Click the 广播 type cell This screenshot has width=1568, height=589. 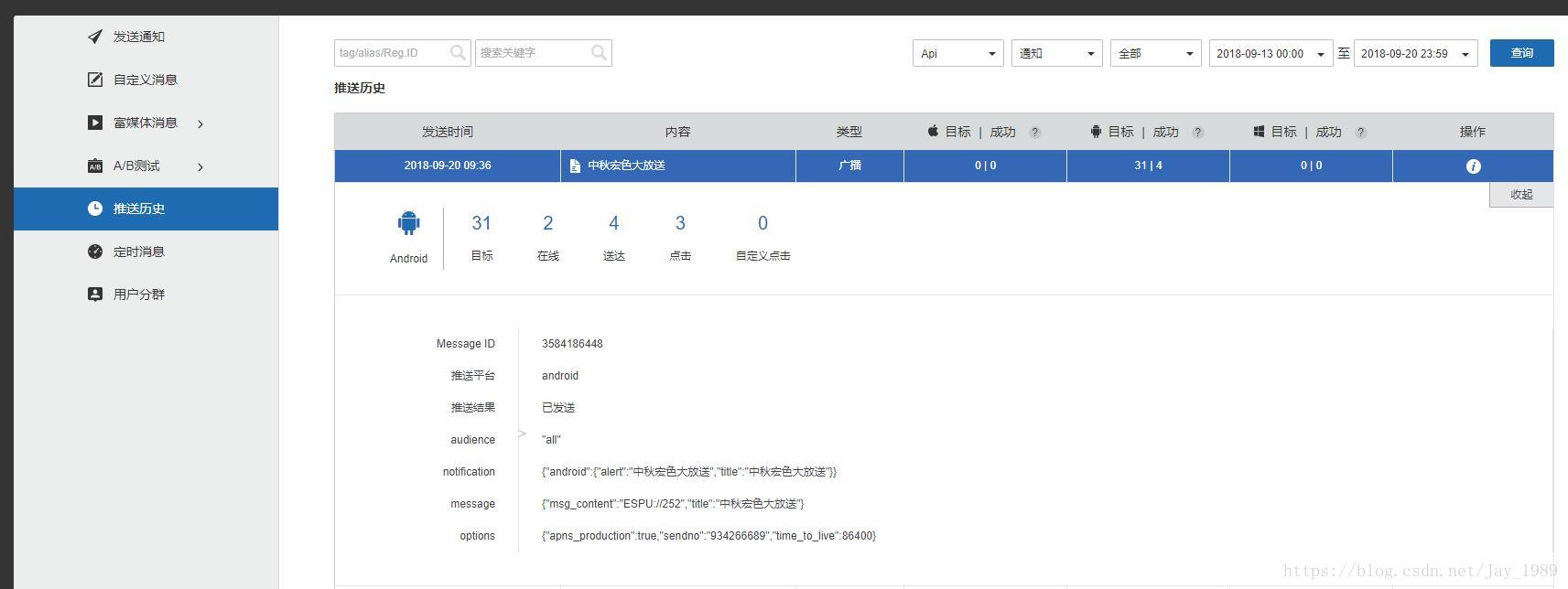(x=849, y=166)
